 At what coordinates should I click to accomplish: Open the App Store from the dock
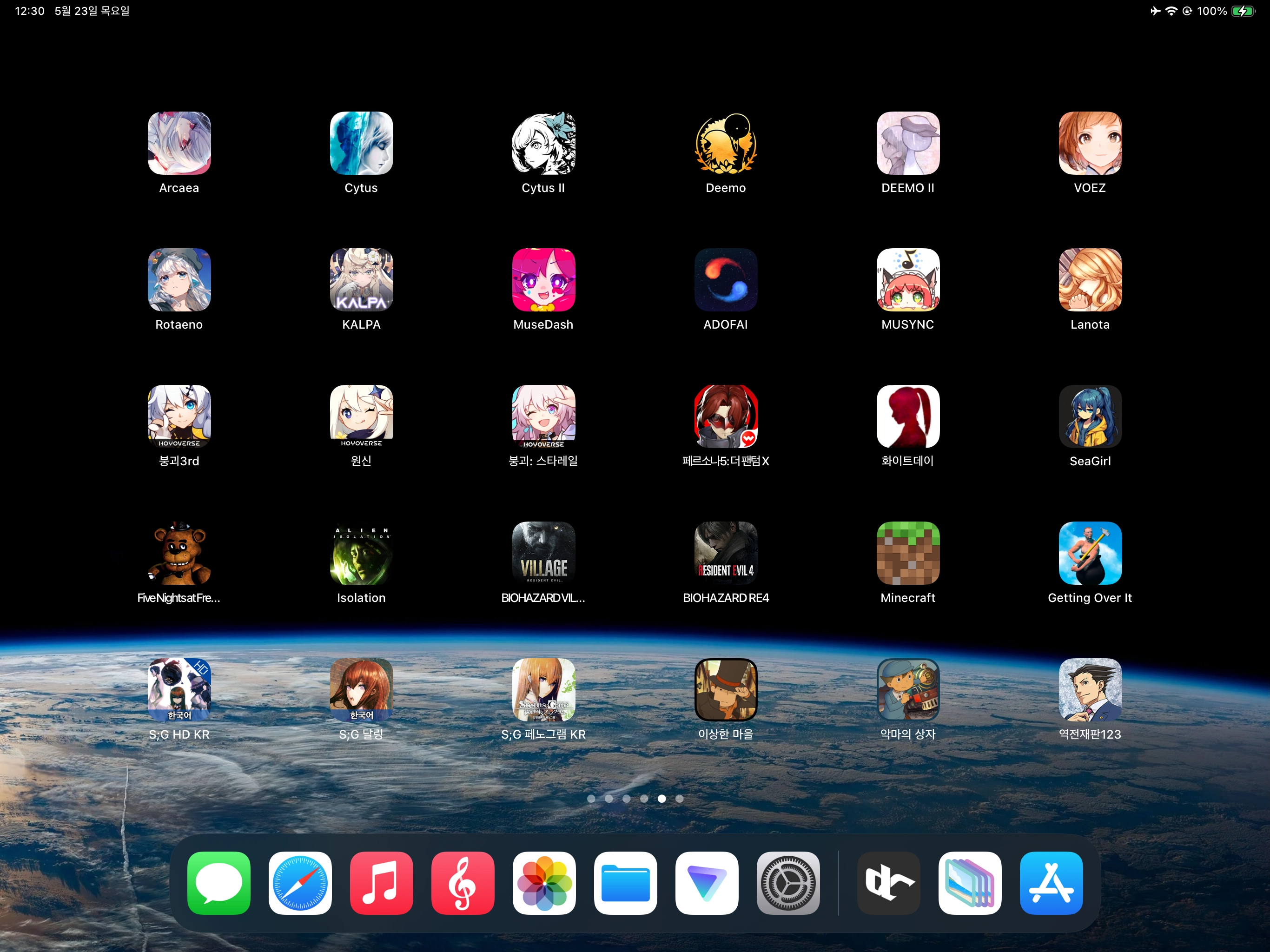(1051, 883)
